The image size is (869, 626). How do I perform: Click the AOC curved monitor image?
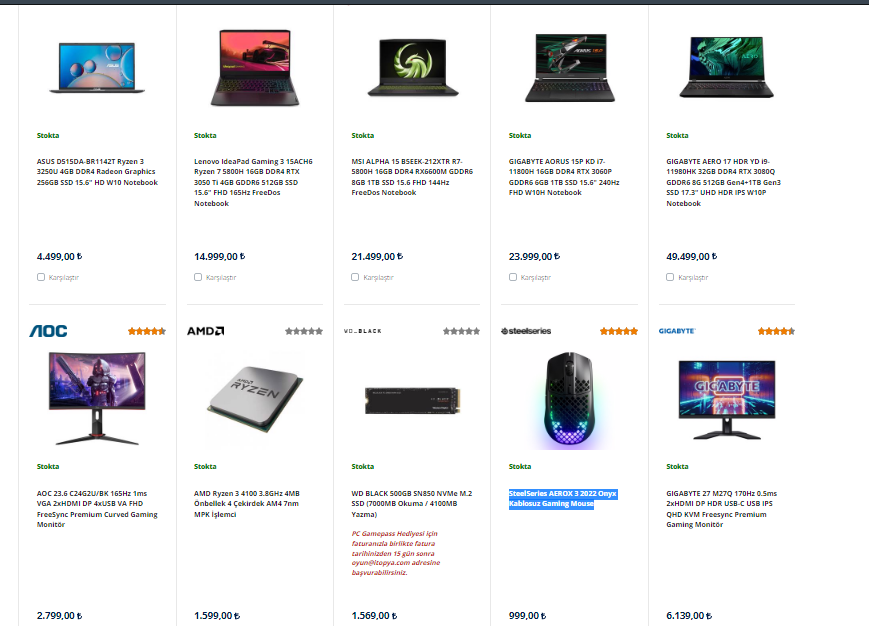[98, 398]
